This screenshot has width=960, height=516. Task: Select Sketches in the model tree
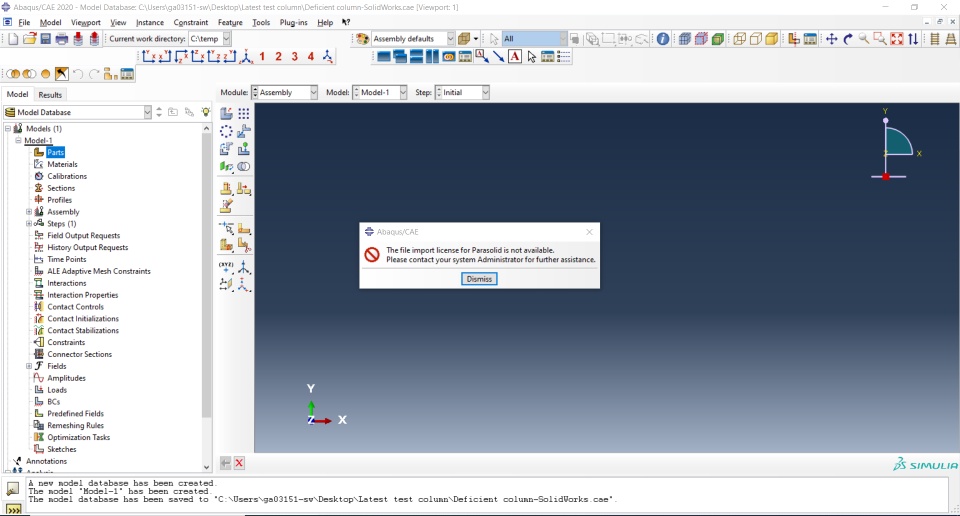coord(62,449)
